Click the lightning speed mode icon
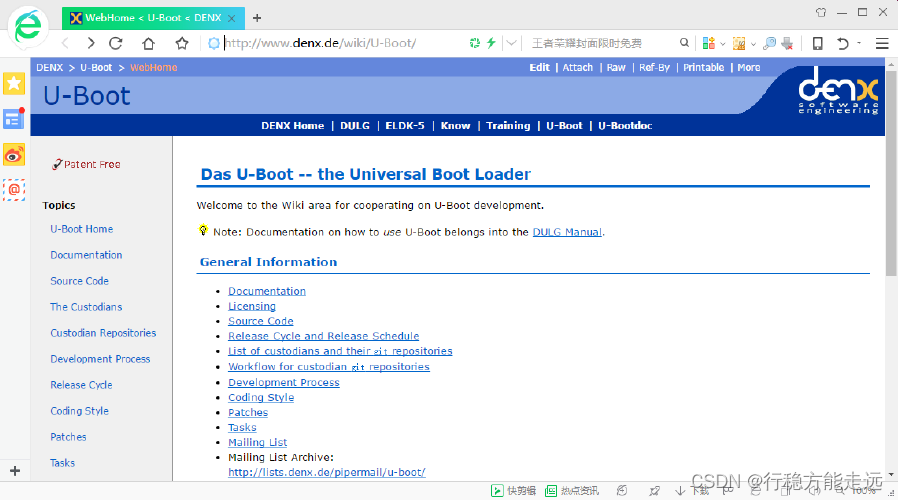 [491, 43]
